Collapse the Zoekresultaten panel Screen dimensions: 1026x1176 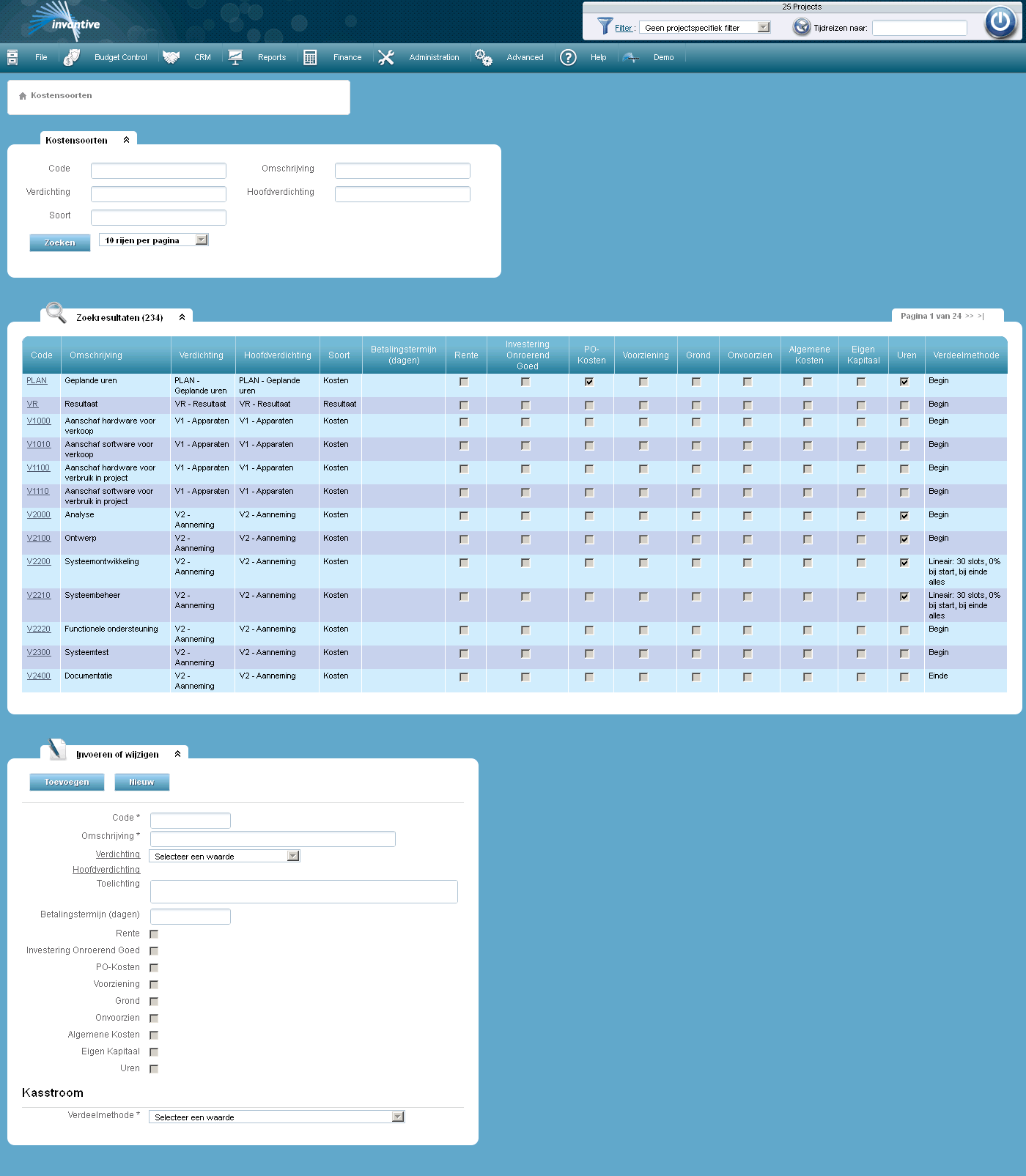click(182, 317)
